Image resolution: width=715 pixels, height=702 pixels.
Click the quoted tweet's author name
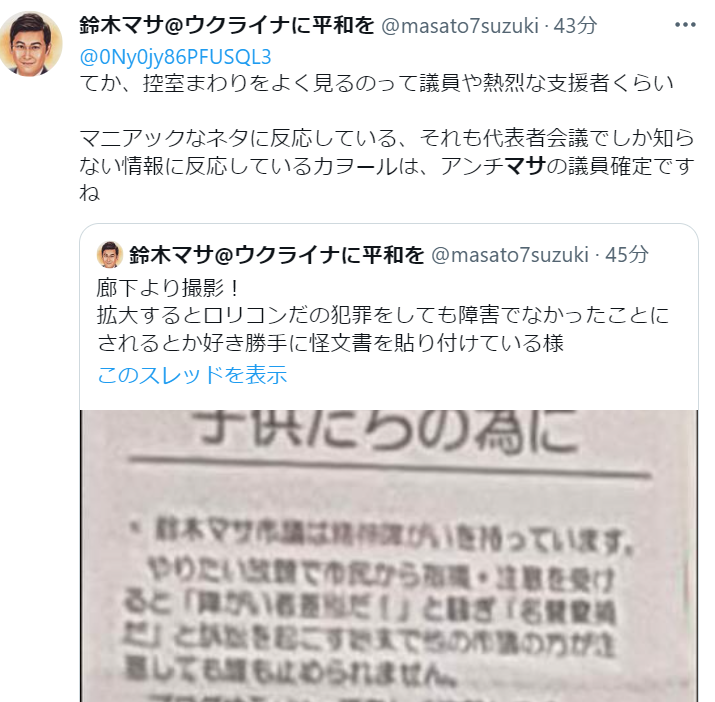pos(276,255)
